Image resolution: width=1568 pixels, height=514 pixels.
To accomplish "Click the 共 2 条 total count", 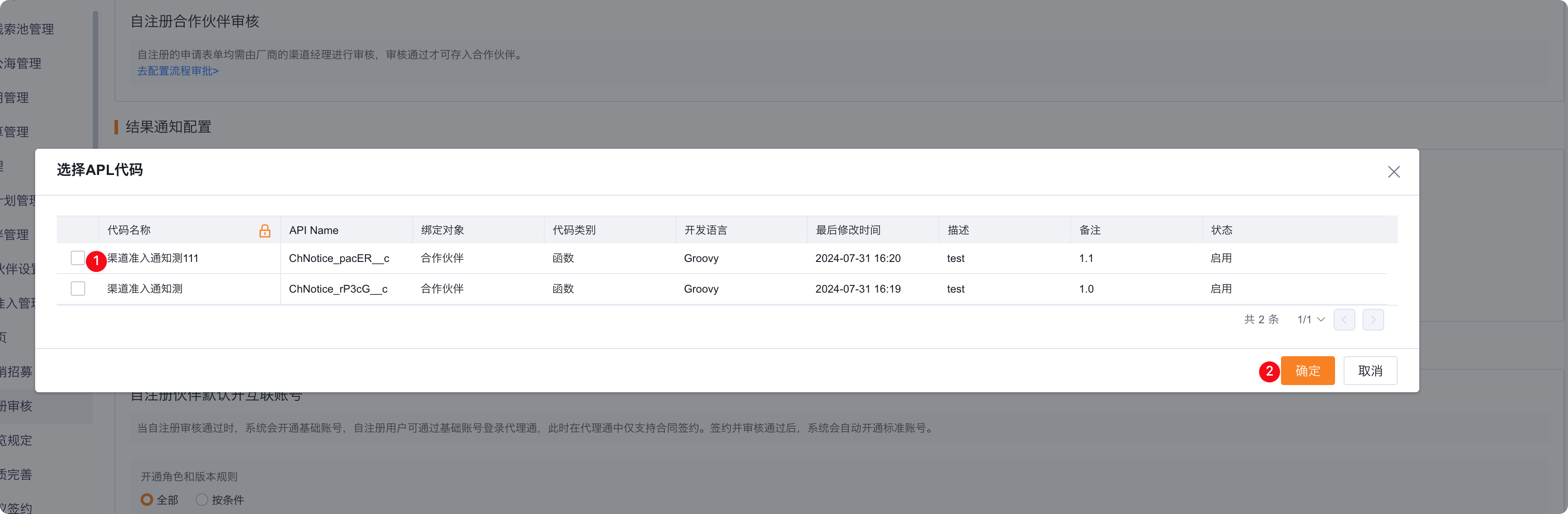I will (1261, 320).
